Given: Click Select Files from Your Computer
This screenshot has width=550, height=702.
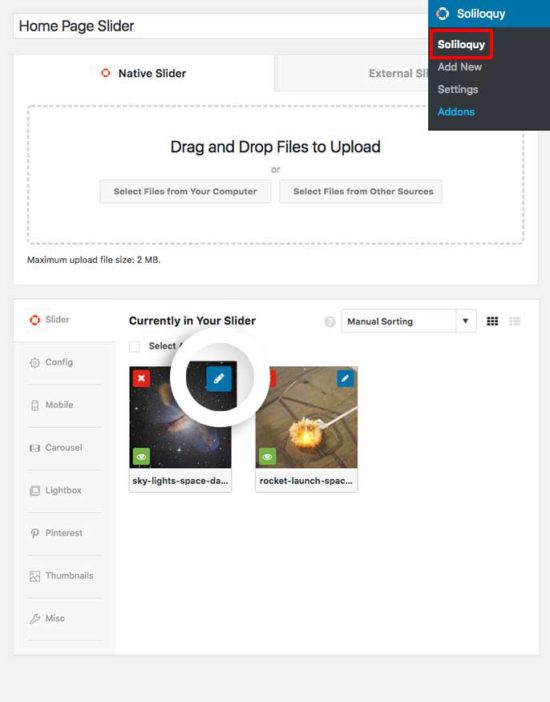Looking at the screenshot, I should pyautogui.click(x=185, y=192).
